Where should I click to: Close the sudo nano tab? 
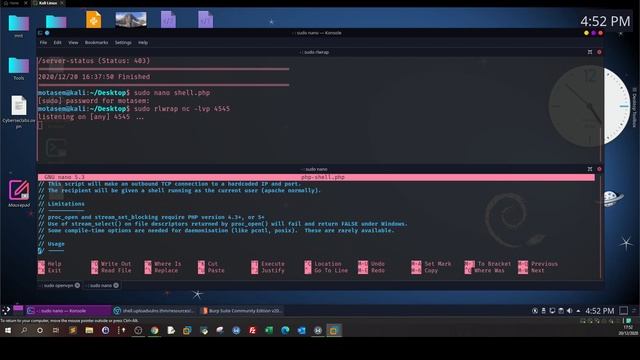tap(116, 285)
